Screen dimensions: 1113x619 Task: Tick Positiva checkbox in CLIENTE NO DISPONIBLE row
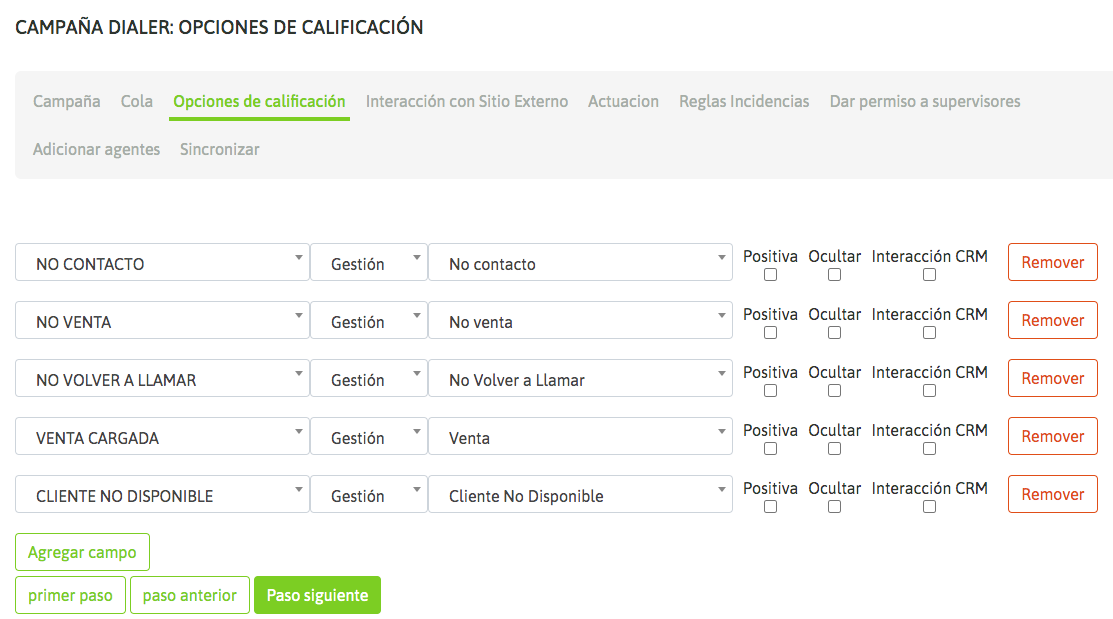click(x=770, y=507)
